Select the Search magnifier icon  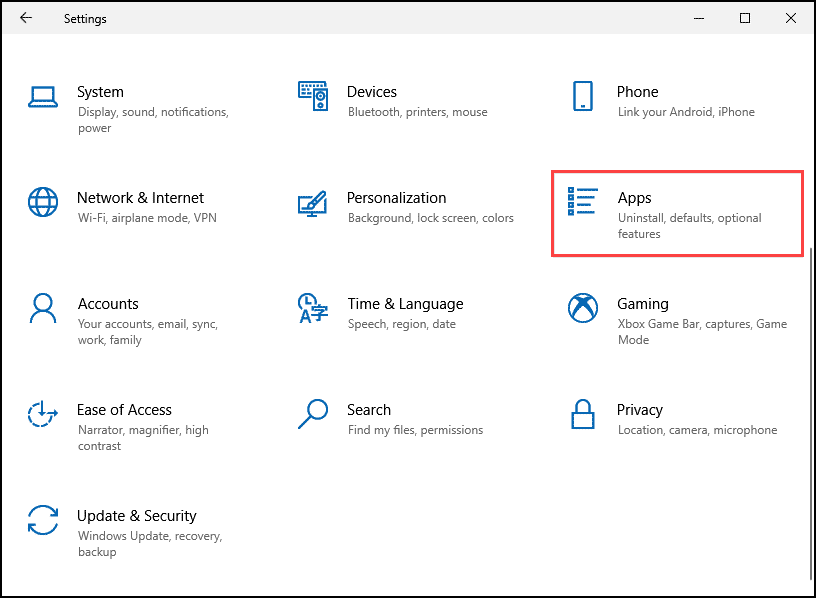click(313, 414)
